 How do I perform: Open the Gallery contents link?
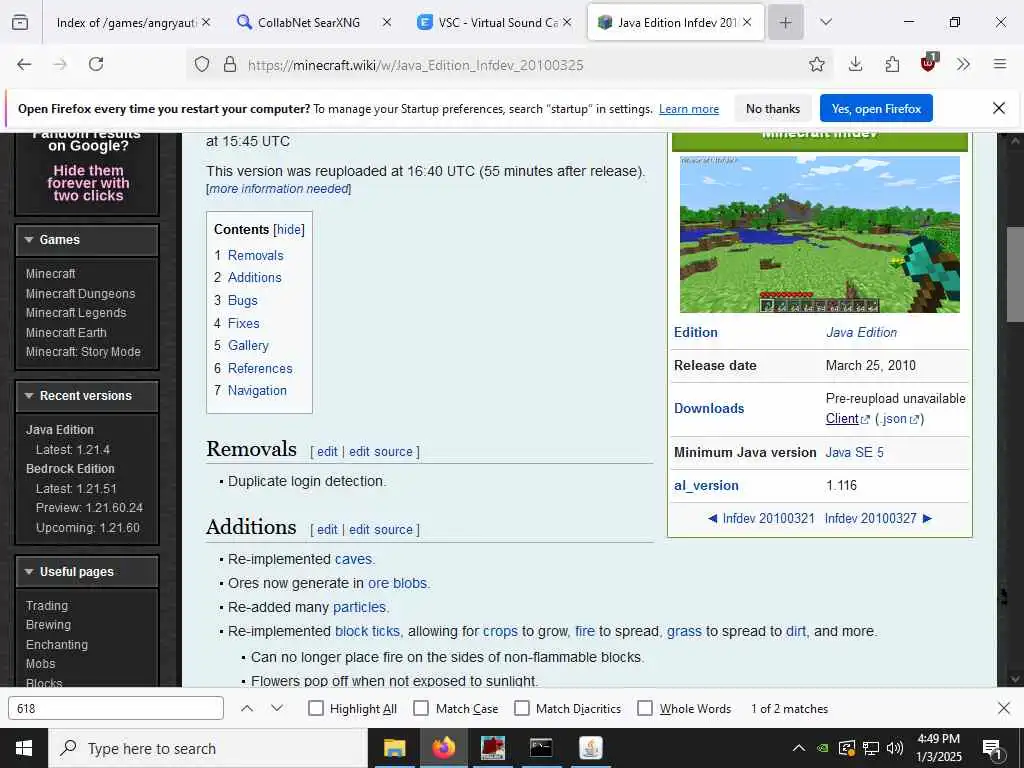click(x=248, y=345)
